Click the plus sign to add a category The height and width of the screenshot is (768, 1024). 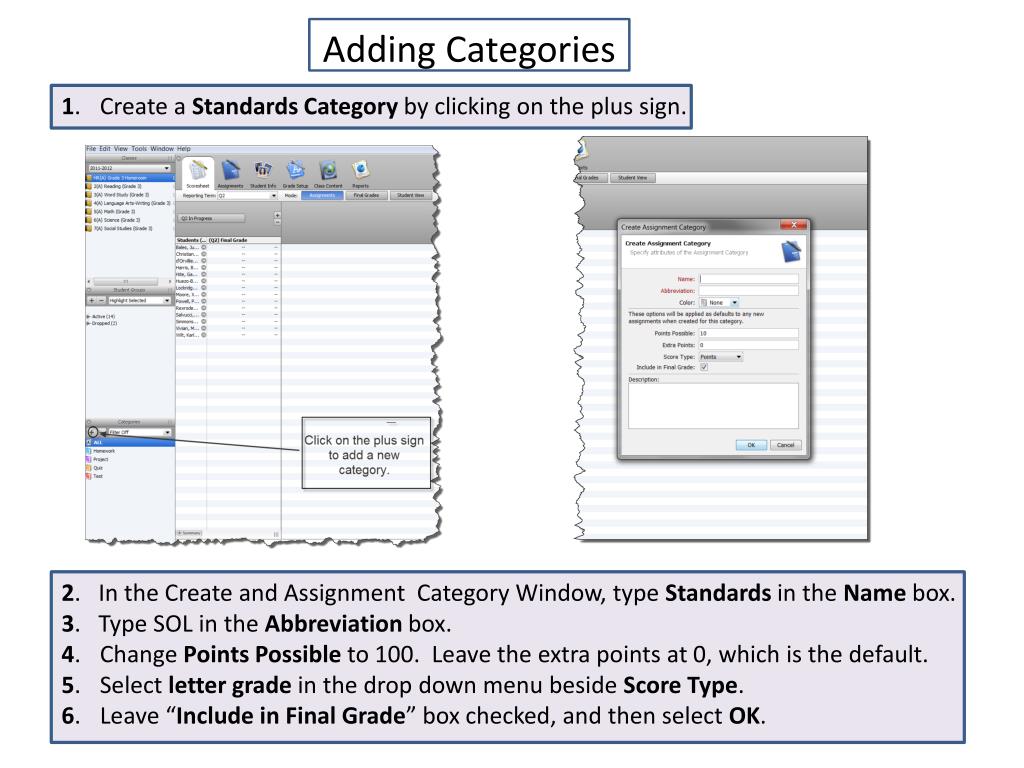point(92,432)
